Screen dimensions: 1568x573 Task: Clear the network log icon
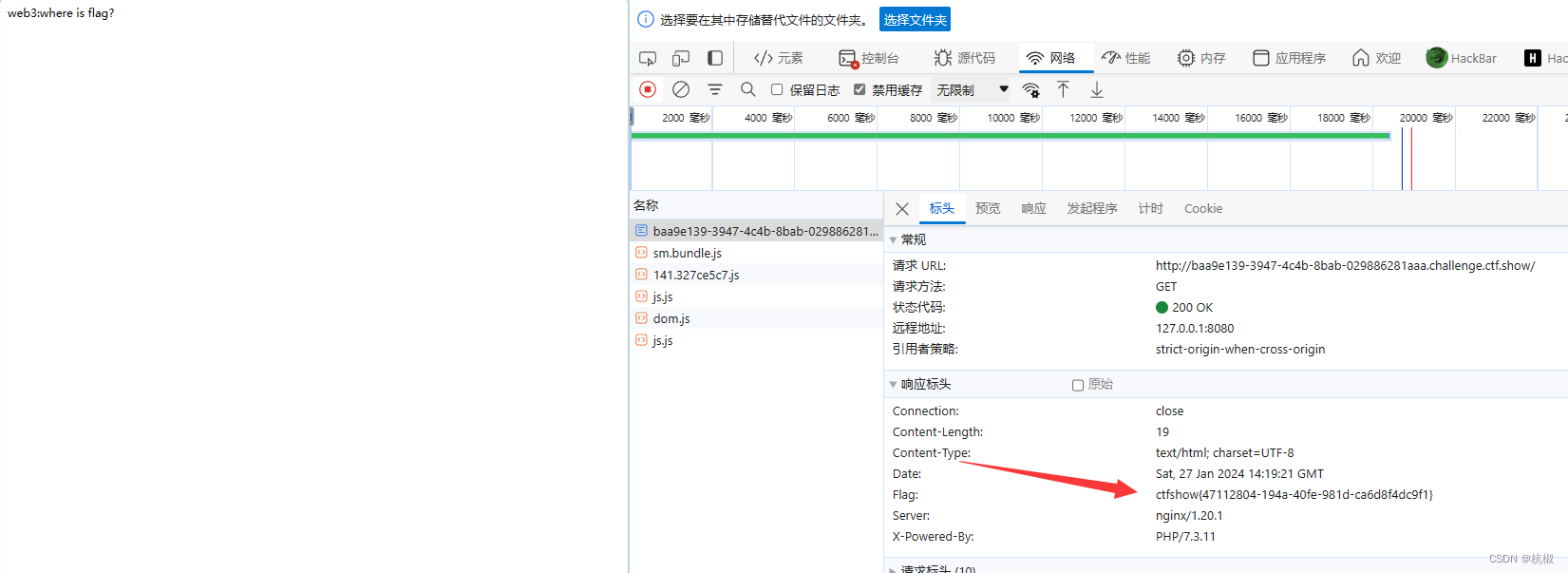click(681, 89)
